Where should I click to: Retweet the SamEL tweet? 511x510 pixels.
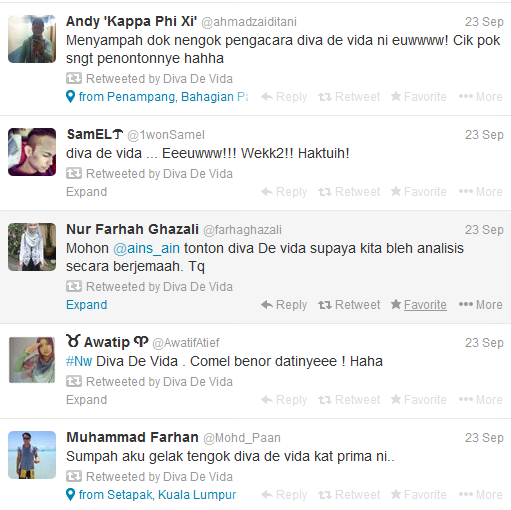(349, 192)
